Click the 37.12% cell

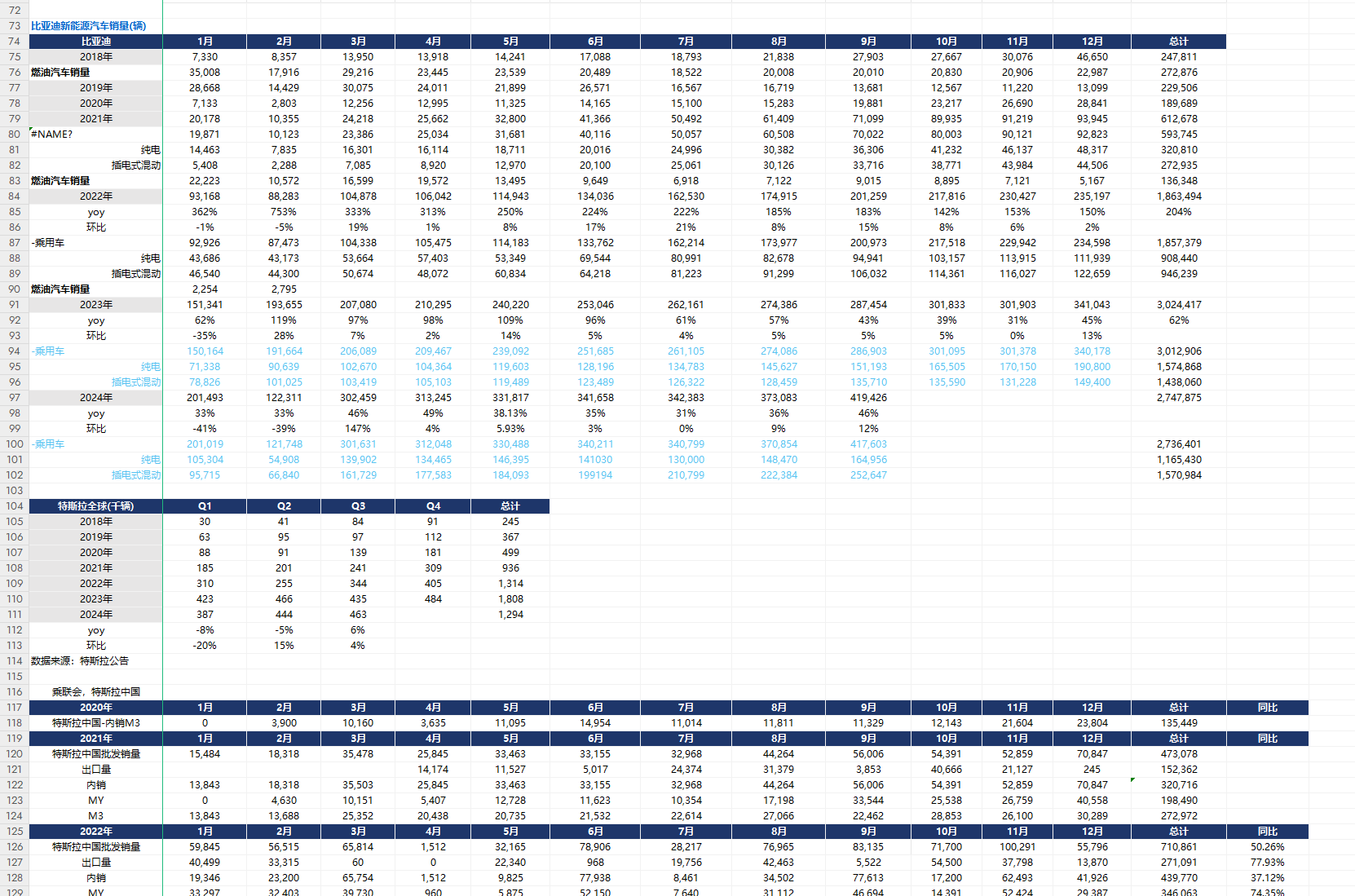coord(1267,878)
